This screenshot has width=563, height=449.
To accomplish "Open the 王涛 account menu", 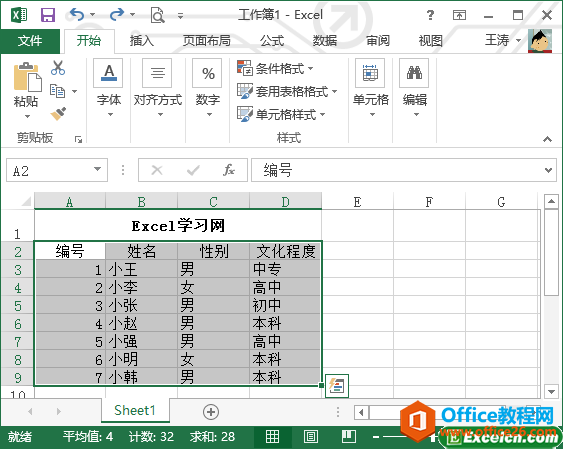I will [502, 40].
